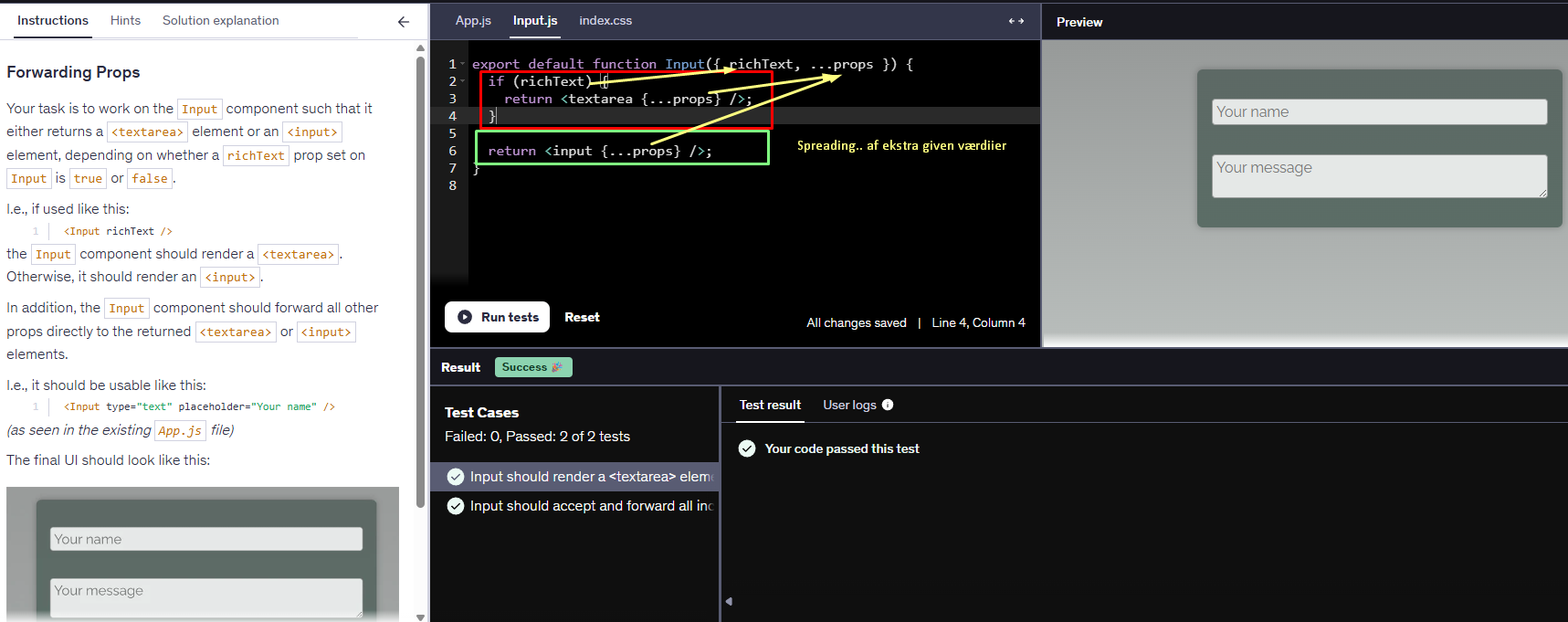Viewport: 1568px width, 622px height.
Task: Click the Reset button
Action: coord(582,317)
